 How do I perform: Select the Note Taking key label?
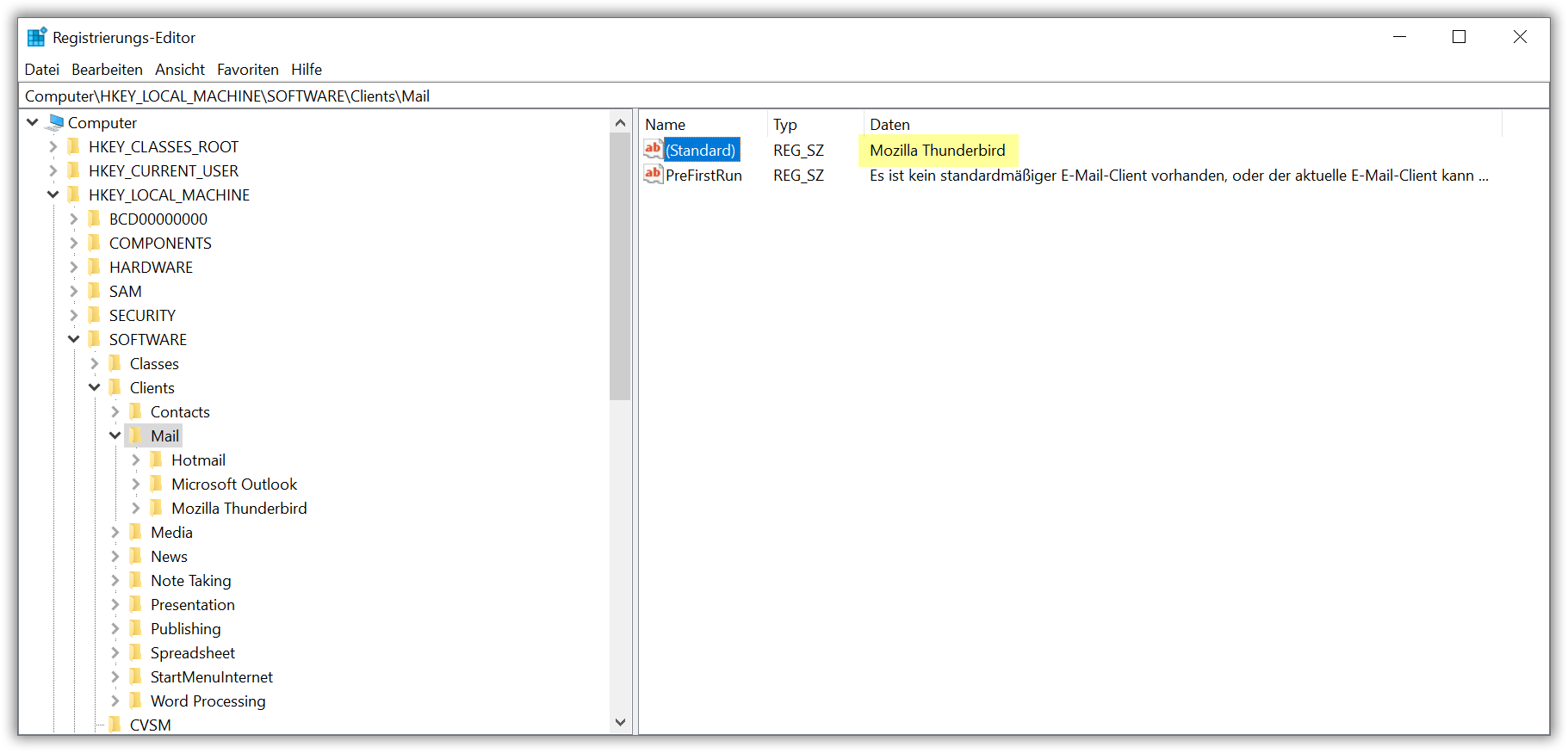click(x=190, y=580)
